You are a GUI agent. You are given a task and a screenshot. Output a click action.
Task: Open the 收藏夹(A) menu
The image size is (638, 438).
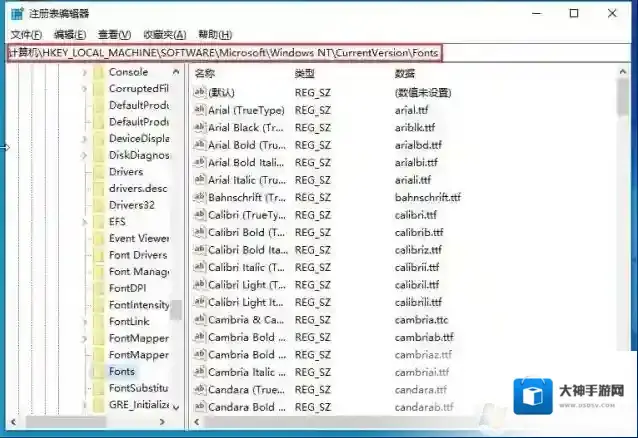(164, 35)
